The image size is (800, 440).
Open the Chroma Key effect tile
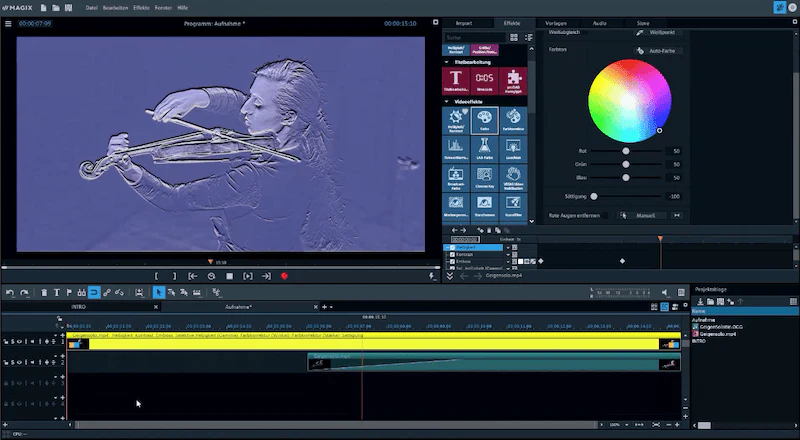tap(484, 178)
